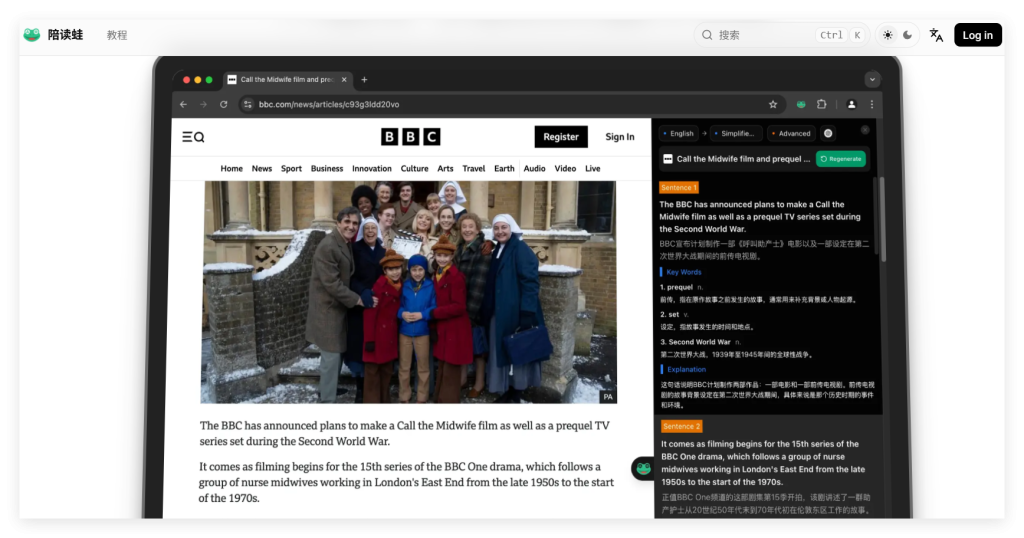
Task: Click the site info icon in address bar
Action: (x=248, y=104)
